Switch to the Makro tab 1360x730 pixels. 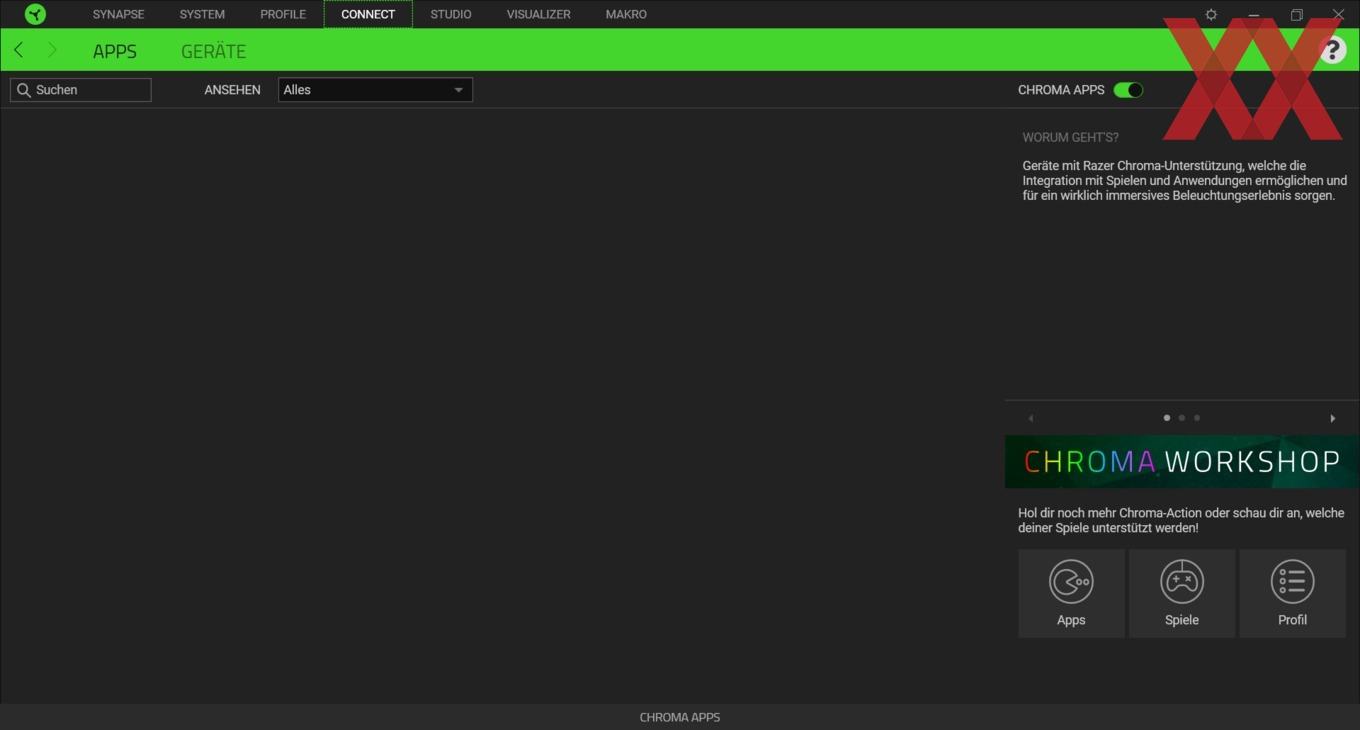(626, 14)
